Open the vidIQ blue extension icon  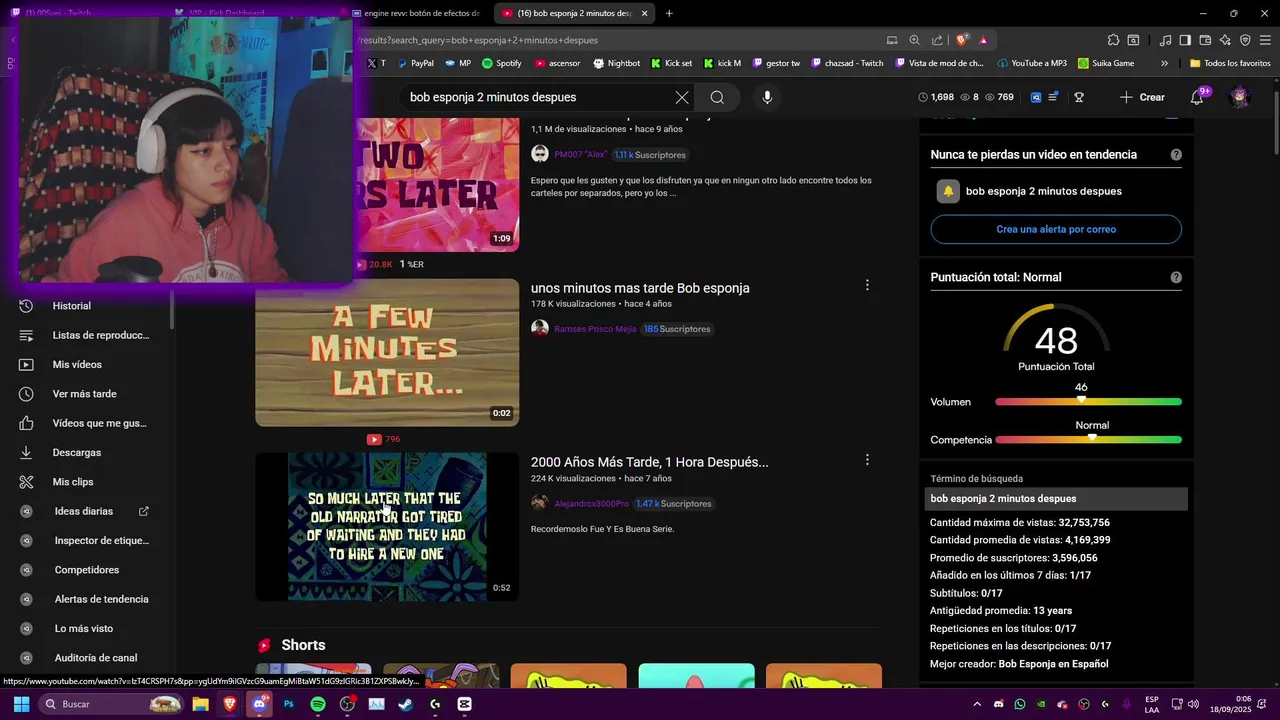1036,97
